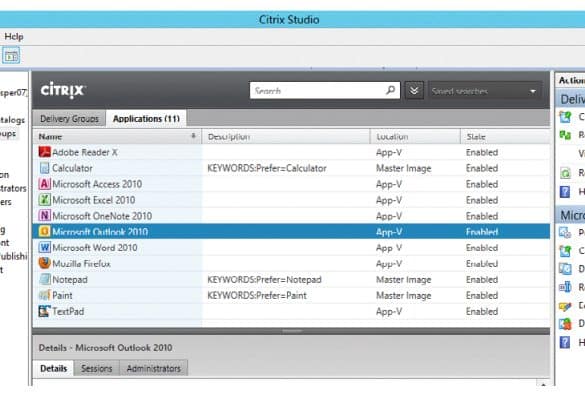The height and width of the screenshot is (405, 585).
Task: Click the Notepad application icon
Action: pos(44,279)
